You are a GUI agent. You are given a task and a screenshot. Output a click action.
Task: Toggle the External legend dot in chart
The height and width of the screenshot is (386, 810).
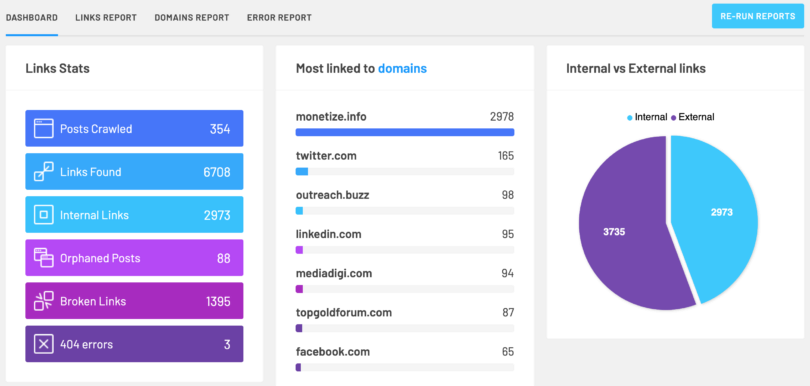point(674,117)
